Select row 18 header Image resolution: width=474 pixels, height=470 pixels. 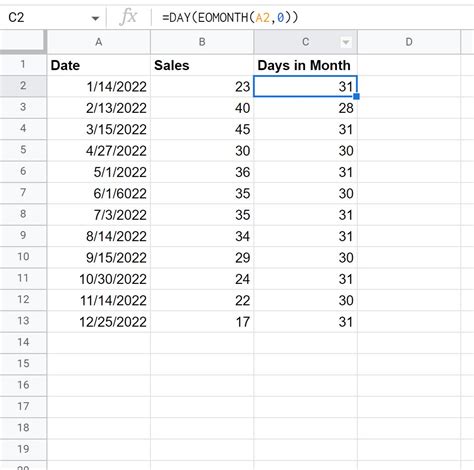[23, 428]
